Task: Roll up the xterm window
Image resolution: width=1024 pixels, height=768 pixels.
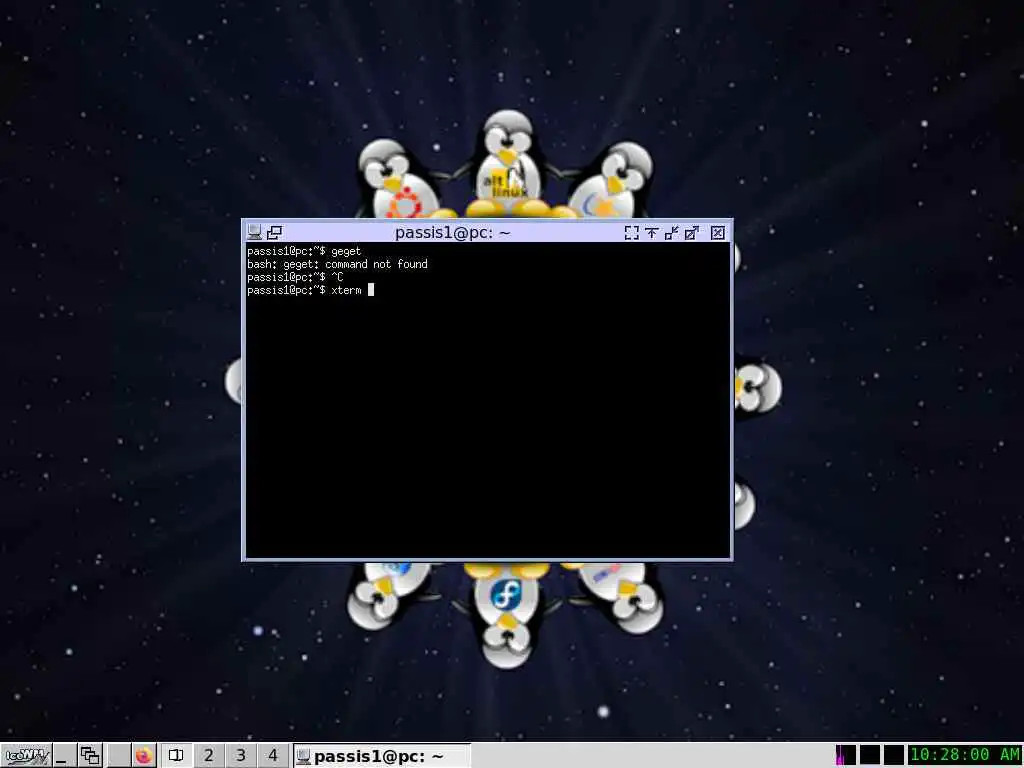Action: pos(652,232)
